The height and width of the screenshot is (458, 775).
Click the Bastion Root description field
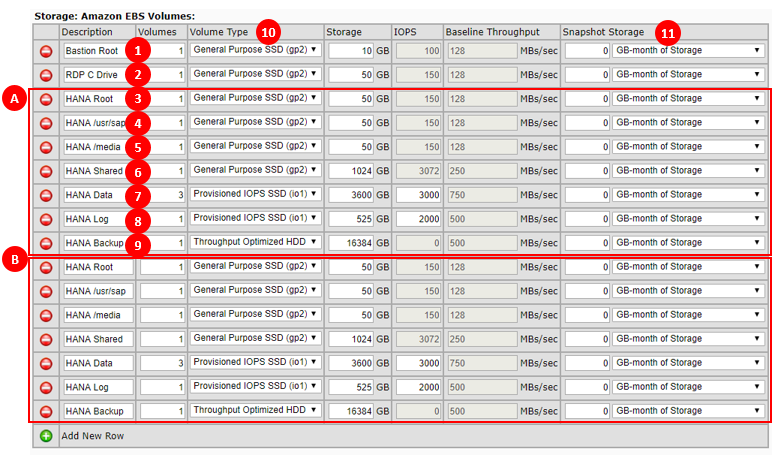95,50
